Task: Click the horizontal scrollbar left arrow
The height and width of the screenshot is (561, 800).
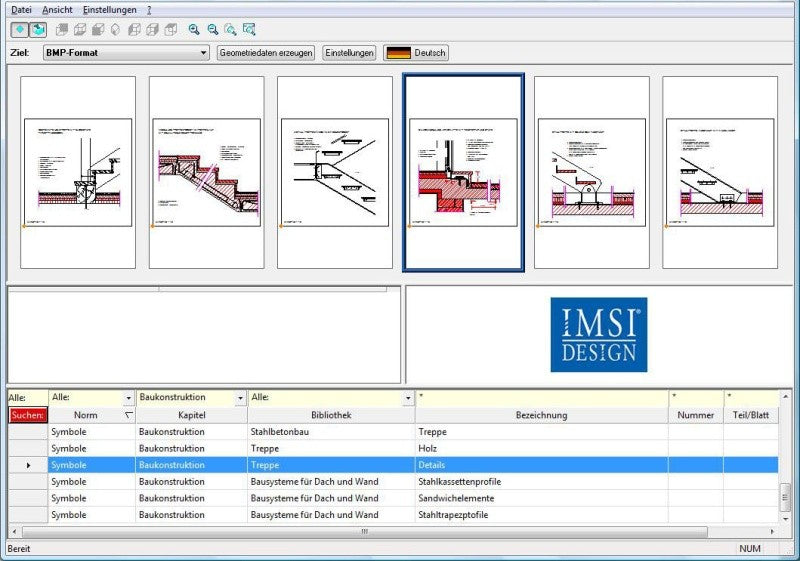Action: (14, 531)
